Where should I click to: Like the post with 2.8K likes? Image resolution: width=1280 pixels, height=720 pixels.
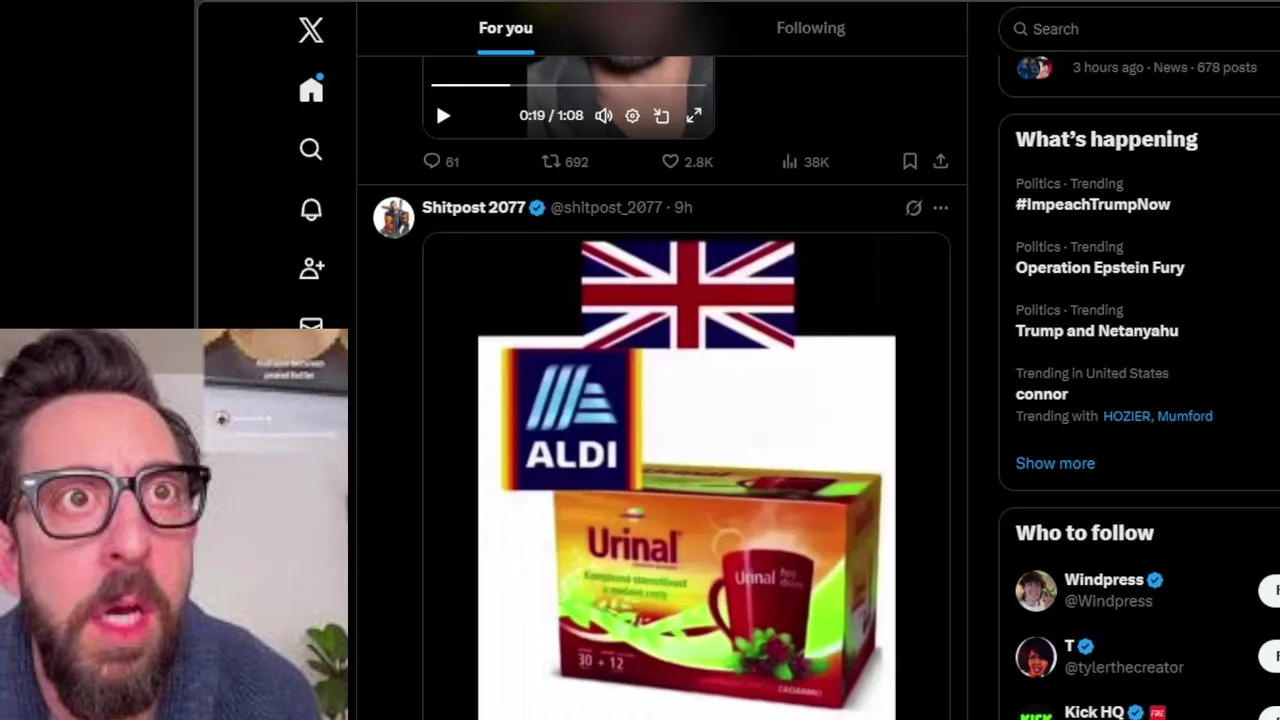point(687,161)
